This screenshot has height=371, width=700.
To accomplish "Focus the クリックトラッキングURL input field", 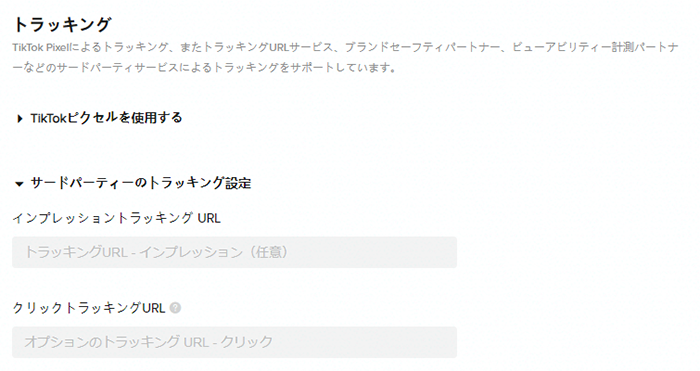I will 234,342.
